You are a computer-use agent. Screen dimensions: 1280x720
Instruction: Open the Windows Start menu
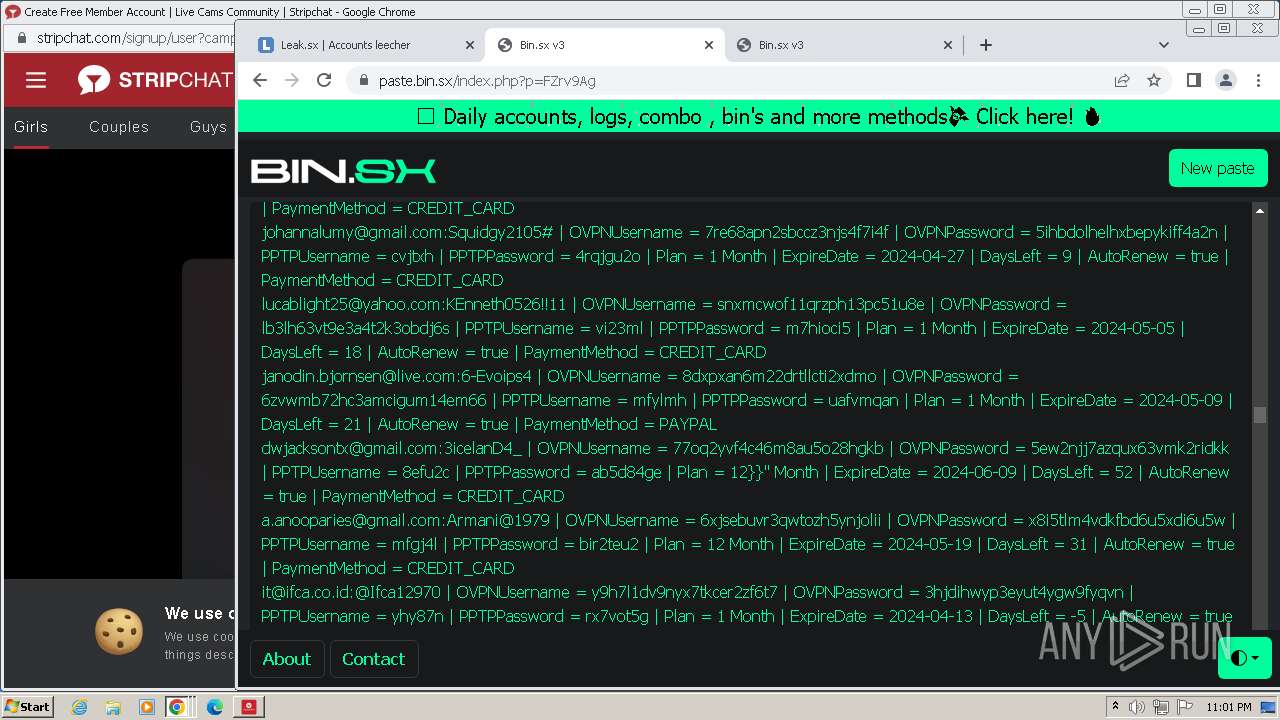tap(27, 706)
